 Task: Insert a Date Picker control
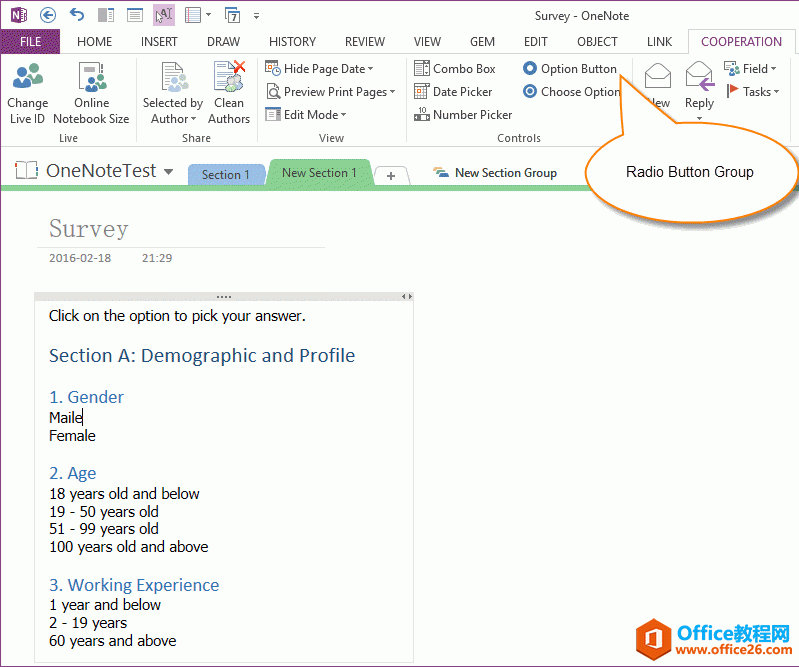453,92
